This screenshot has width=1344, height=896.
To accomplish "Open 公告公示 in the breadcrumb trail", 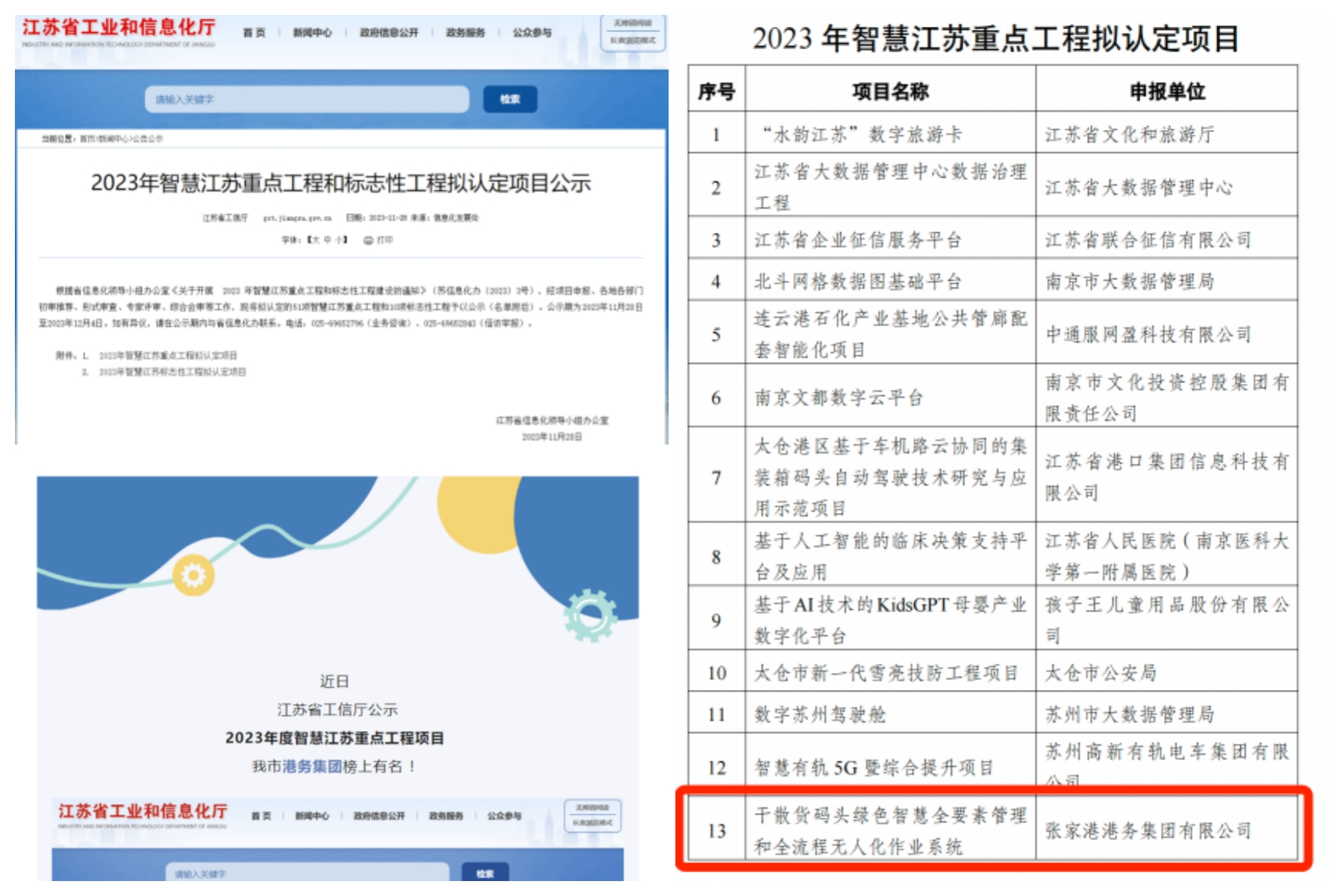I will (147, 139).
